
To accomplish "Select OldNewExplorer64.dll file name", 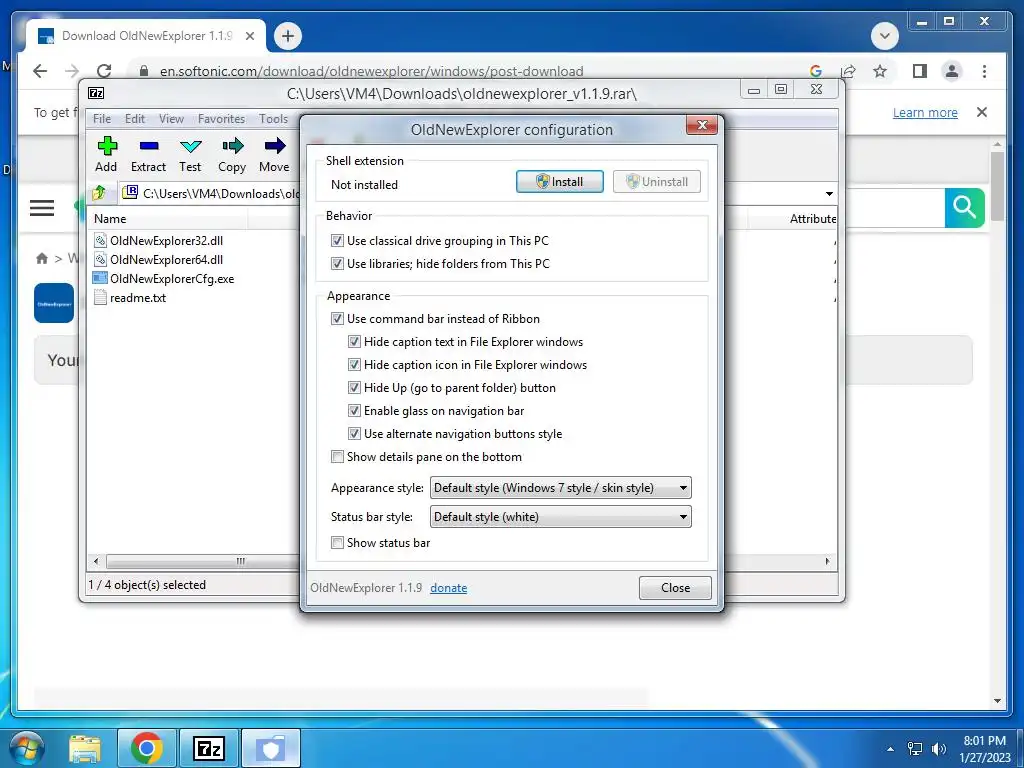I will click(x=167, y=259).
